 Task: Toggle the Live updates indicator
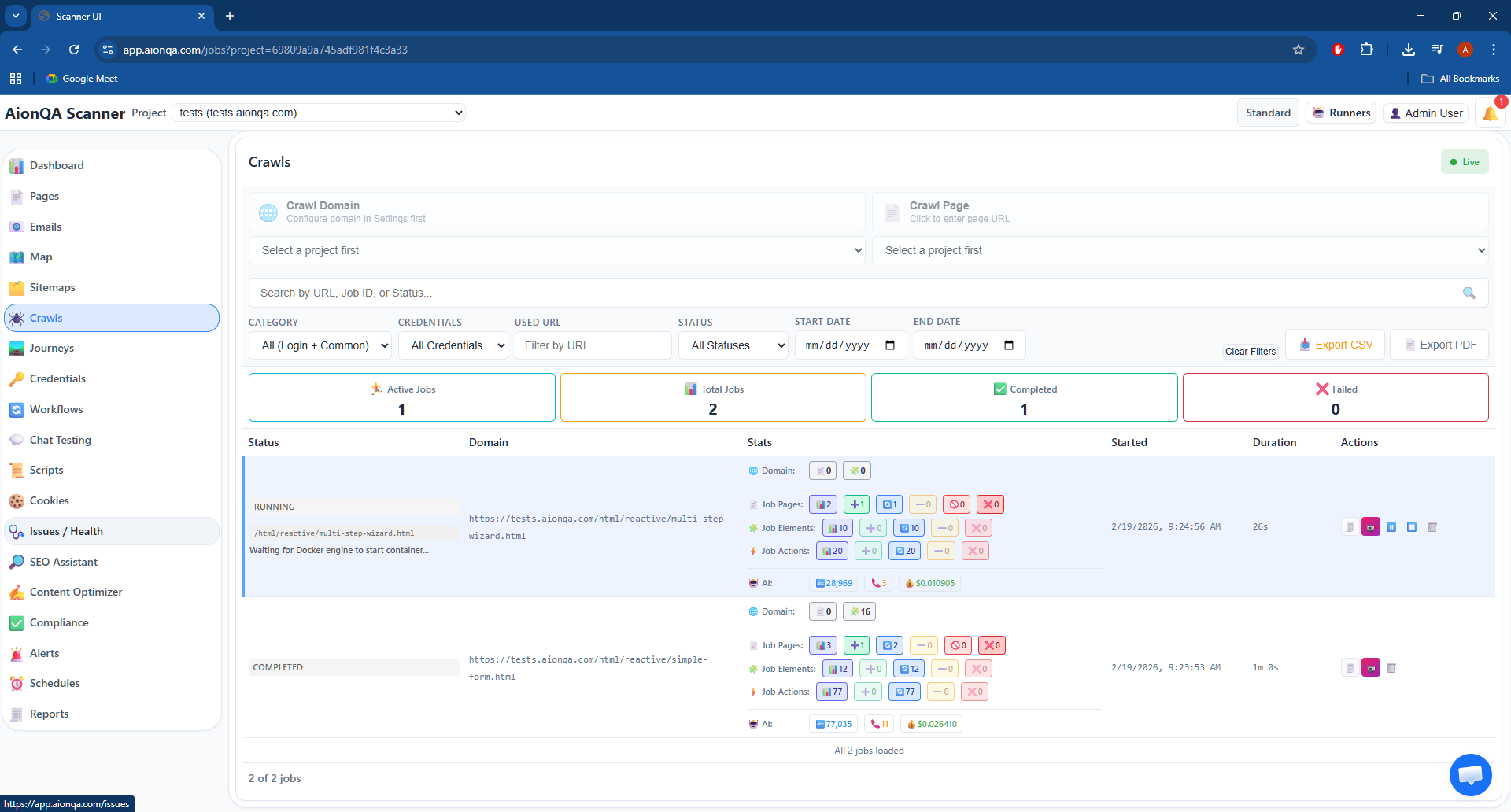click(x=1465, y=162)
